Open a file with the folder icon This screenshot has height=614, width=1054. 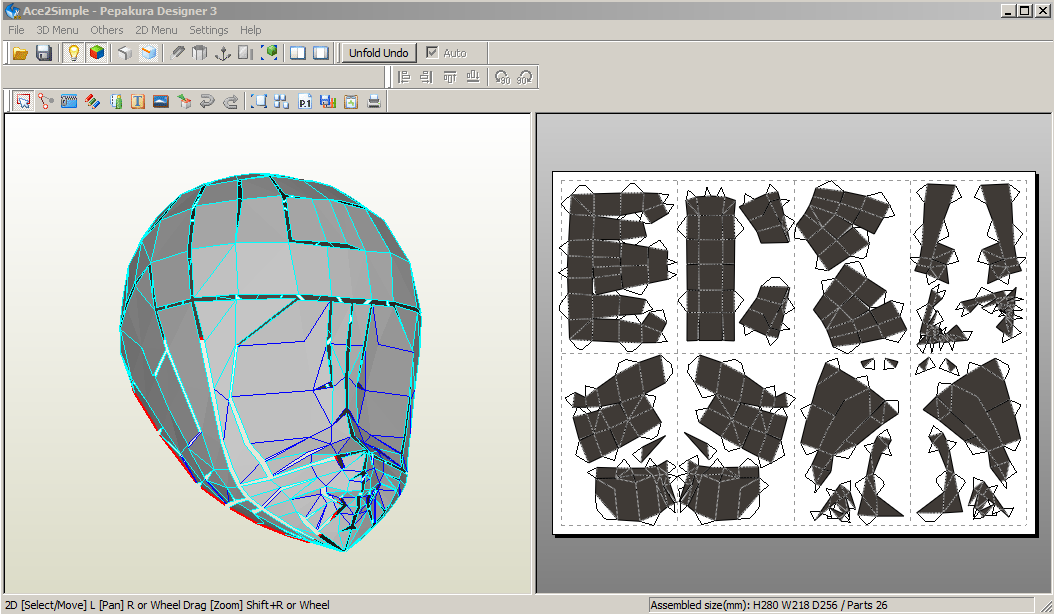[20, 52]
